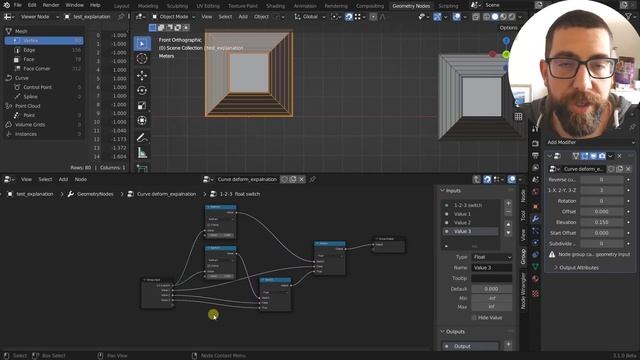Toggle node editor overlay button
This screenshot has width=640, height=360.
[x=511, y=180]
